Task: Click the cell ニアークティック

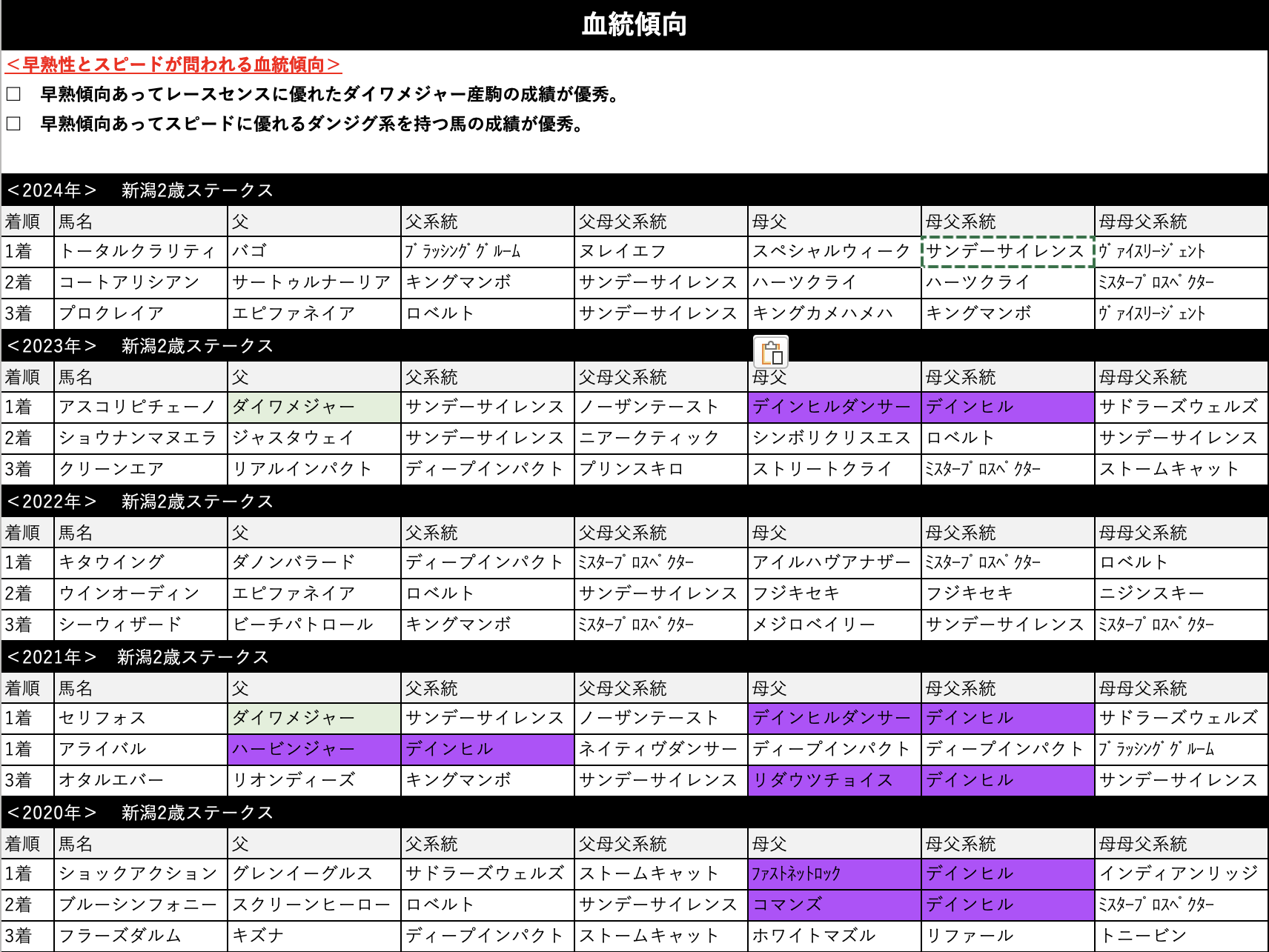Action: pyautogui.click(x=661, y=439)
